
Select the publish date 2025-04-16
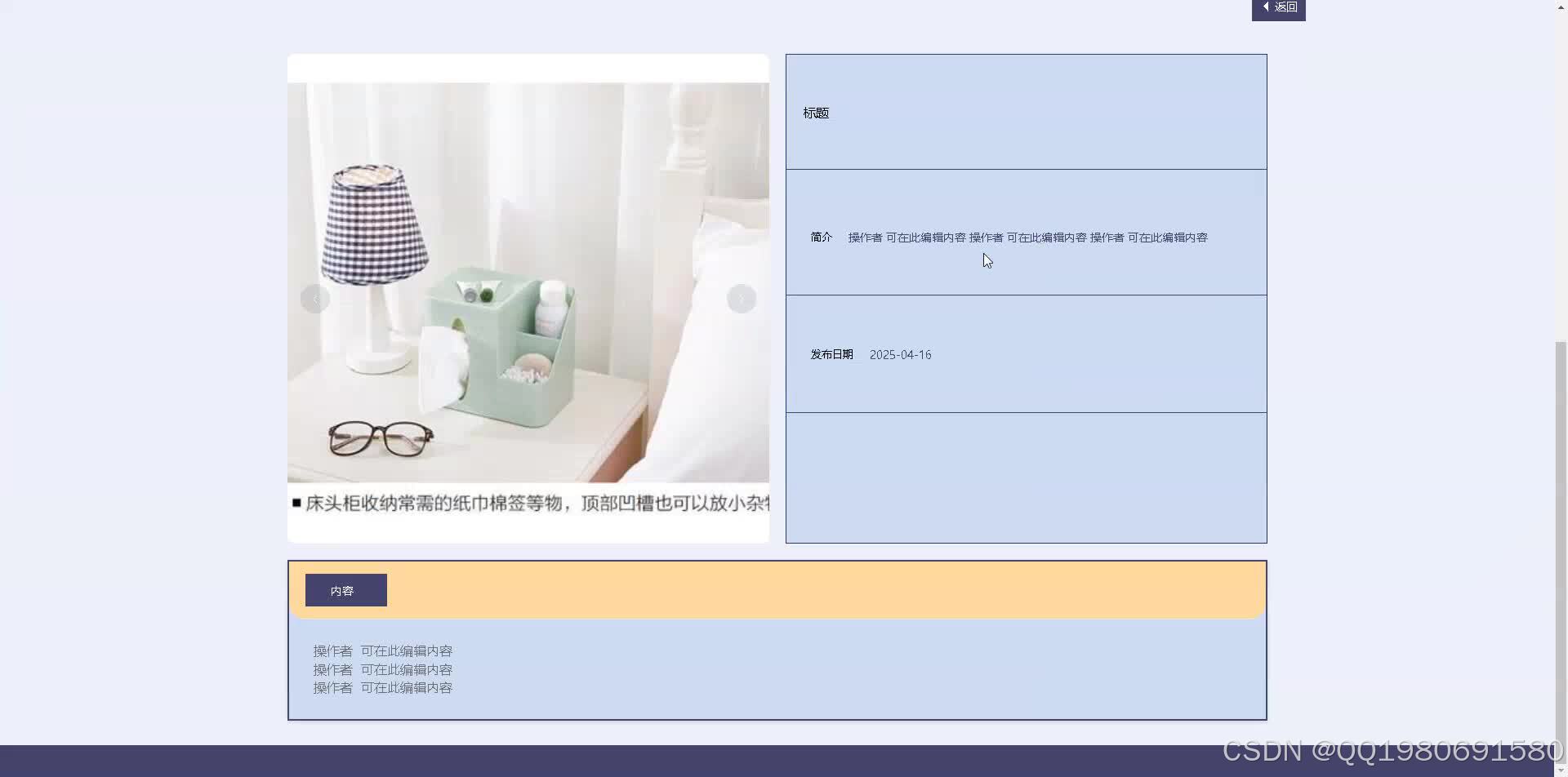tap(899, 354)
